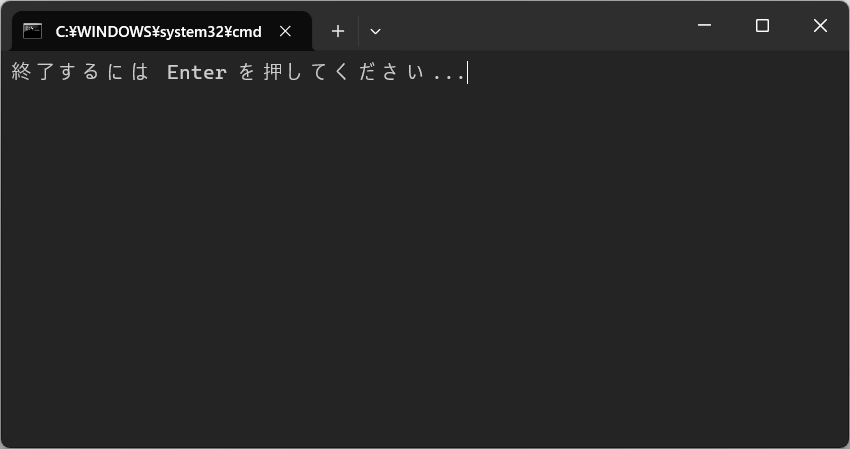Screen dimensions: 850x449
Task: Click empty title bar space beside the dropdown
Action: (x=531, y=25)
